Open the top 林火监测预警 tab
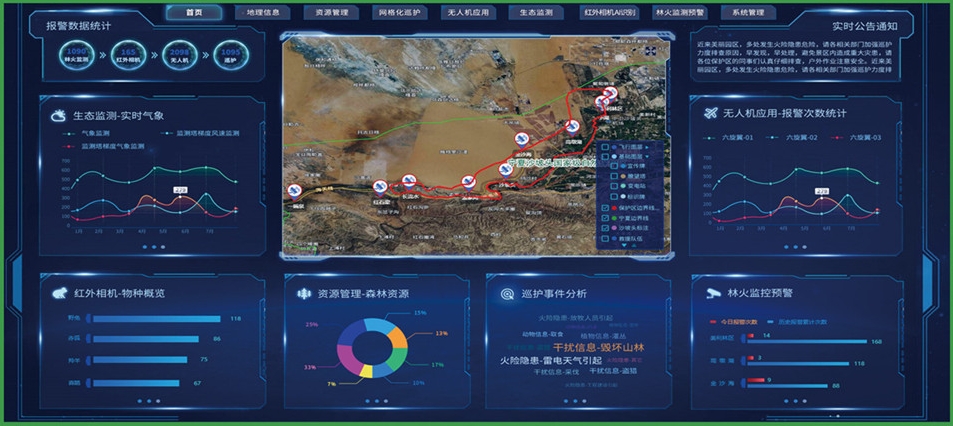 coord(679,12)
